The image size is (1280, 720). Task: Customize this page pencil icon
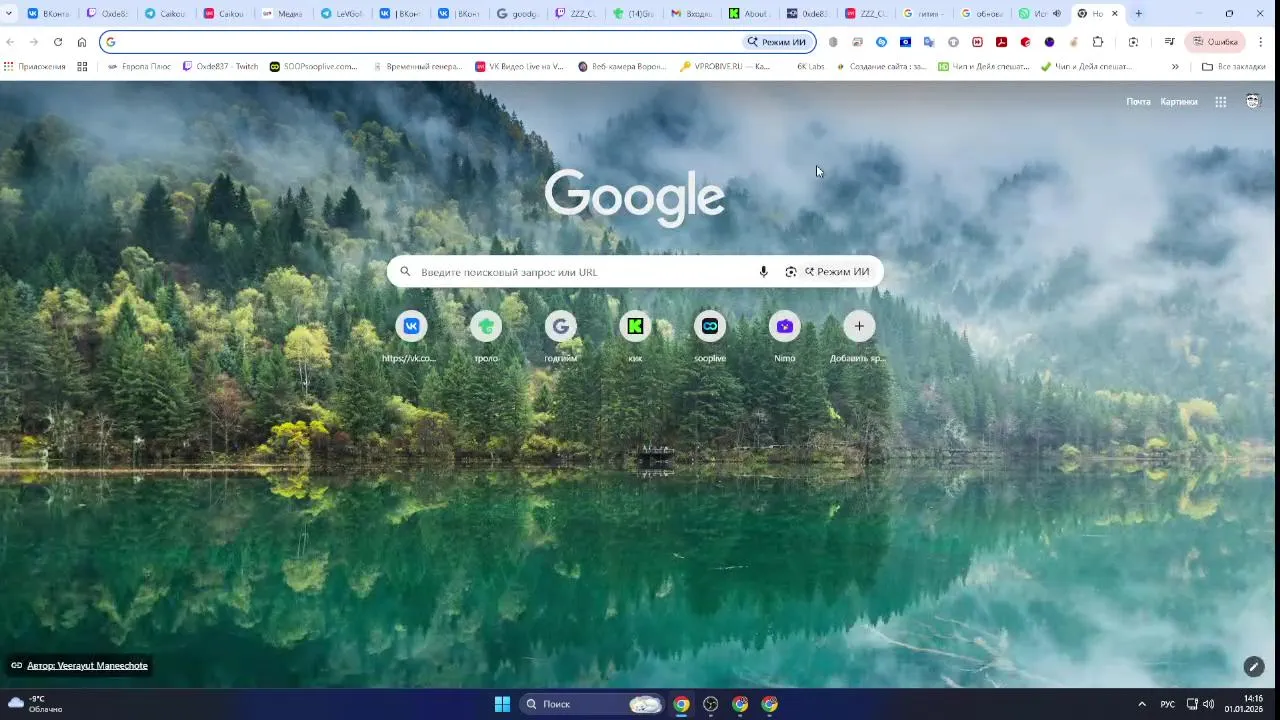[1253, 666]
